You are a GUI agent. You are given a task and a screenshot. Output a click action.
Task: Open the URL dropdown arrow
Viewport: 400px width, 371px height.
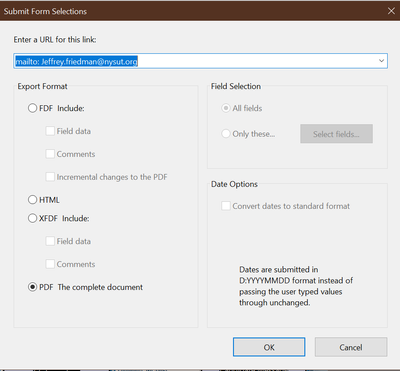pos(381,61)
